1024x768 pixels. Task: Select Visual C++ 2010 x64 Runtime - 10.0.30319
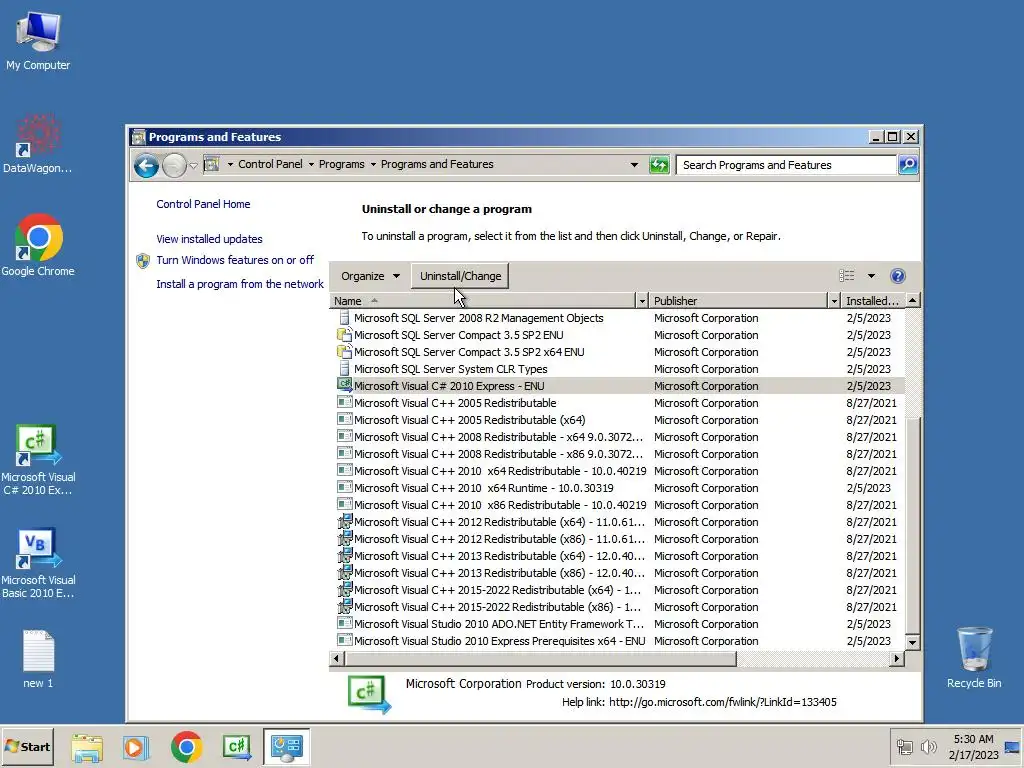tap(617, 488)
